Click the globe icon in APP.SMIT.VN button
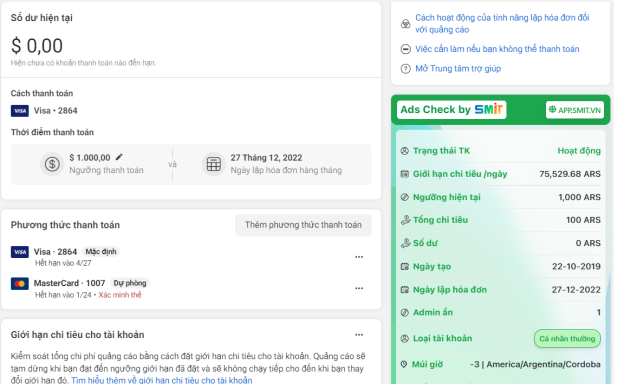624x384 pixels. pyautogui.click(x=552, y=109)
